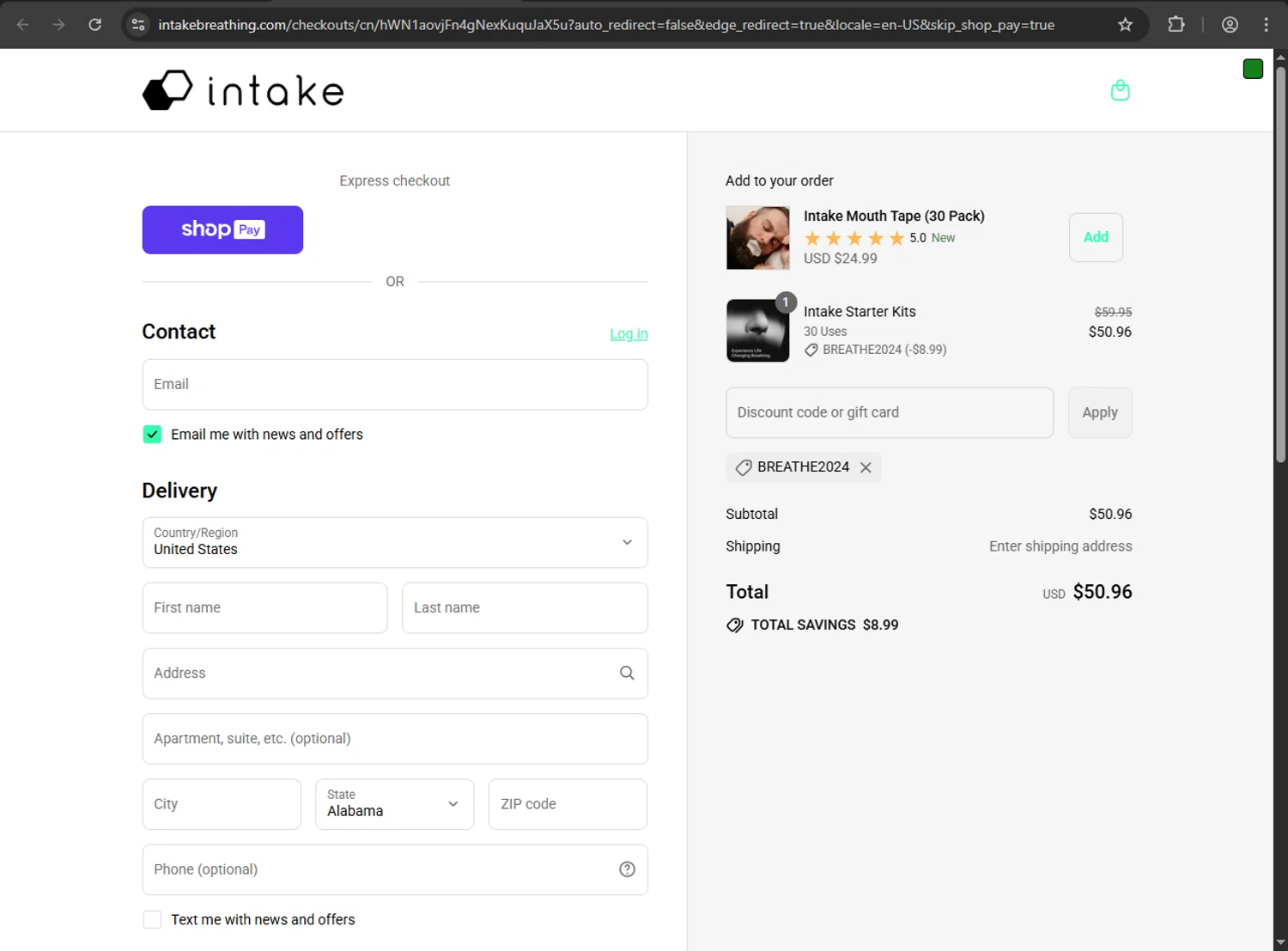The image size is (1288, 951).
Task: Click the page vertical scrollbar
Action: pyautogui.click(x=1280, y=266)
